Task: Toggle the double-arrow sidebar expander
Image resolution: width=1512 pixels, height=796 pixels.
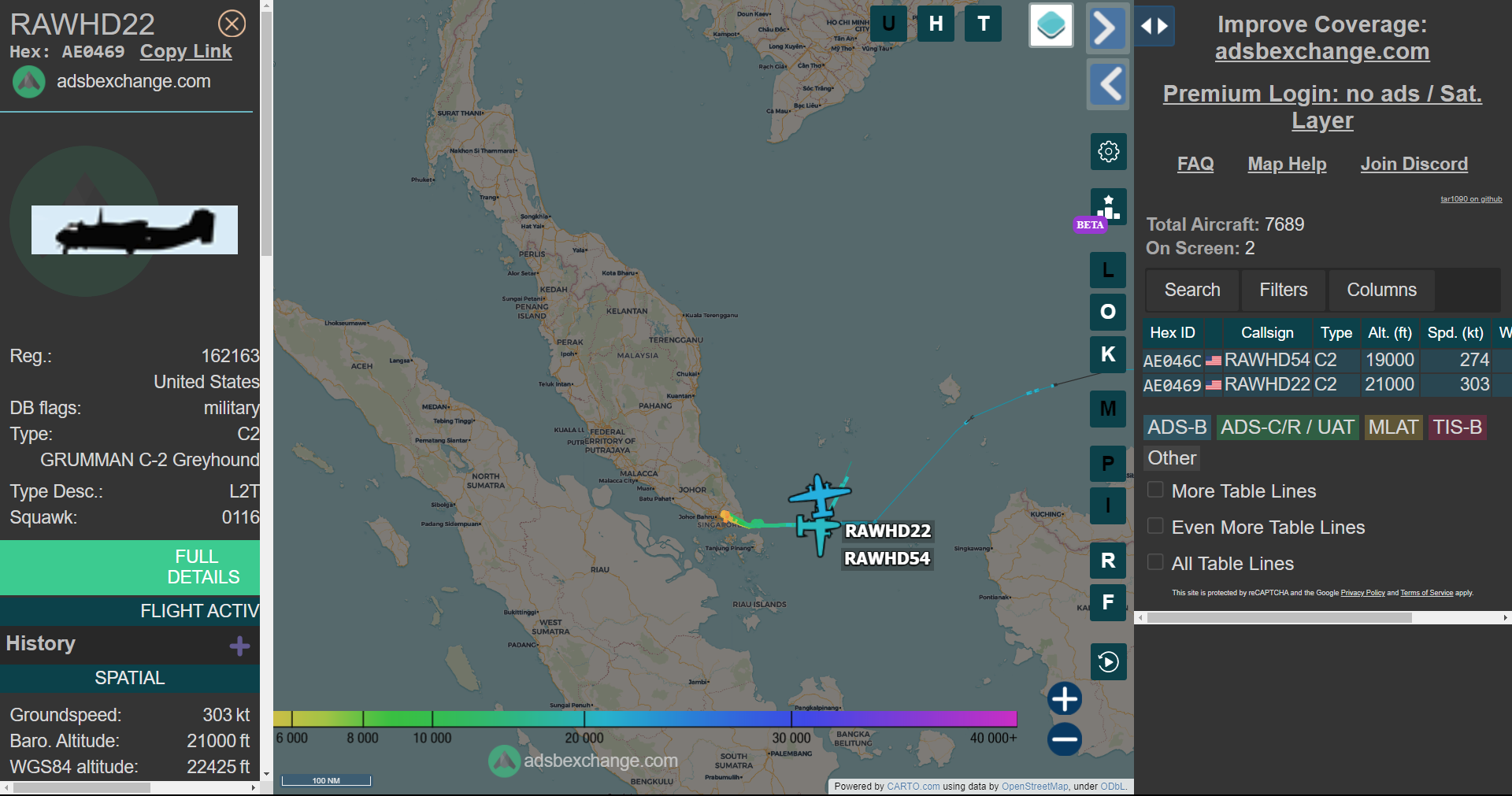Action: coord(1154,26)
